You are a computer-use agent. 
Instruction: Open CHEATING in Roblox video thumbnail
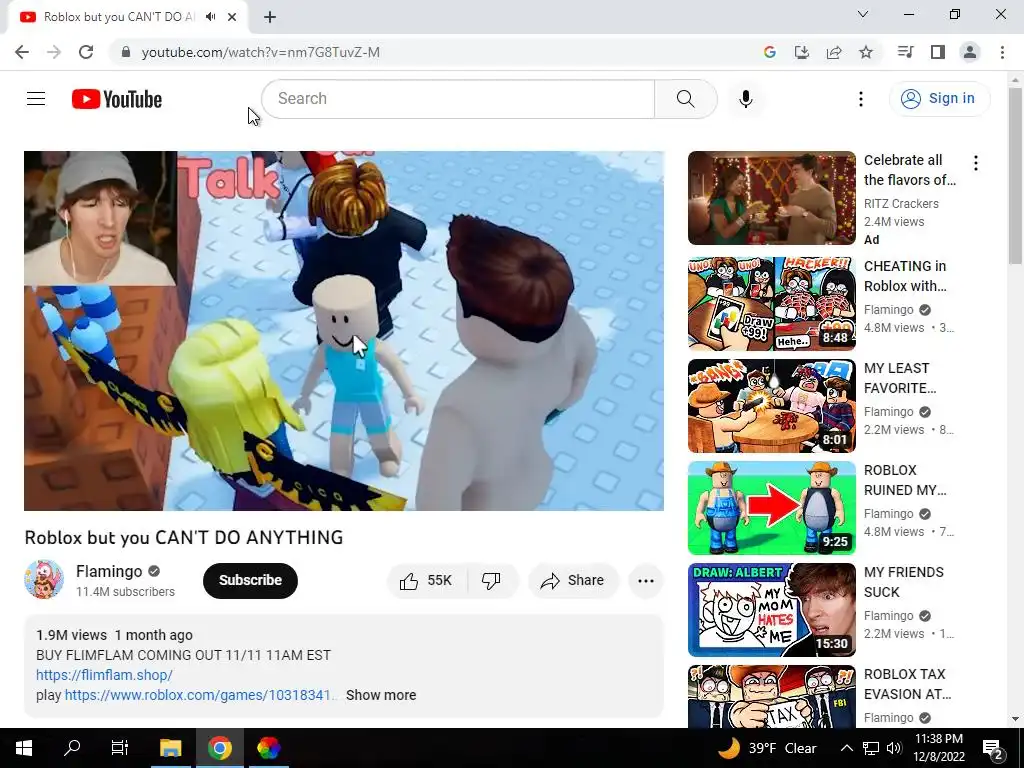pos(771,304)
